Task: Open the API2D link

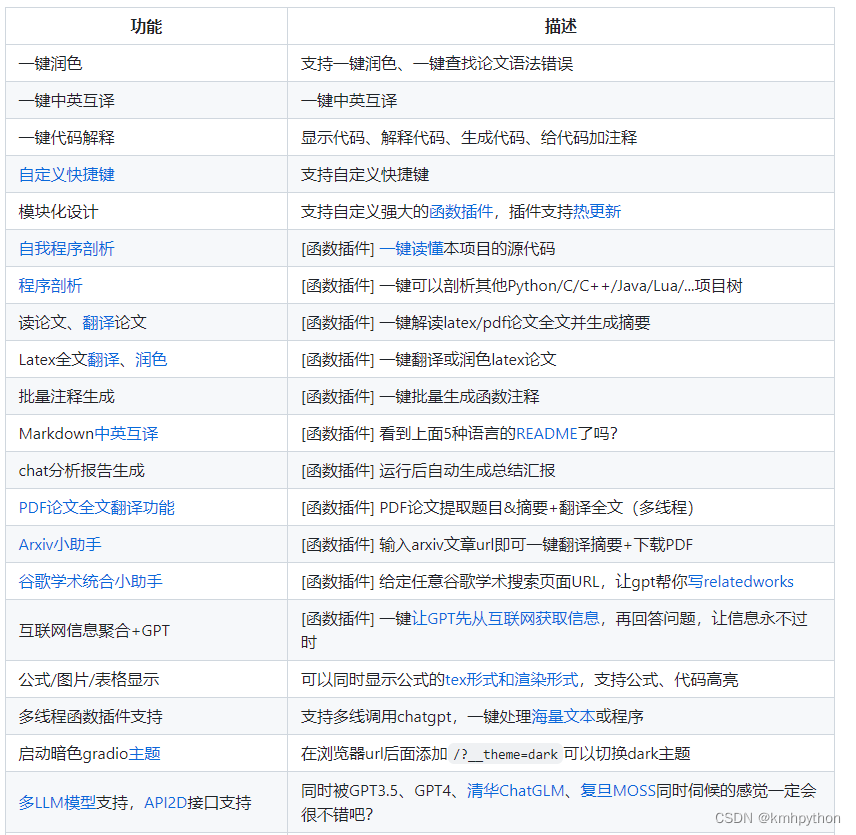Action: tap(165, 803)
